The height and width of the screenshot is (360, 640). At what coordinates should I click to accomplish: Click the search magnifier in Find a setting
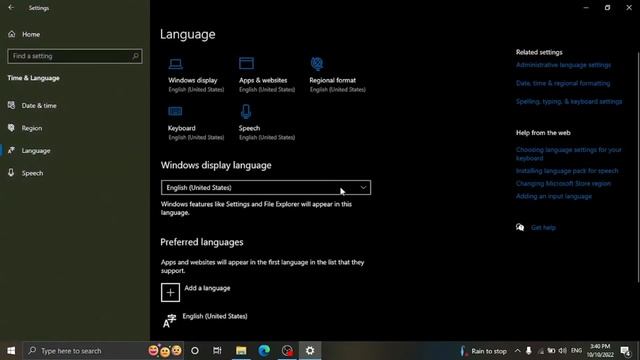136,56
